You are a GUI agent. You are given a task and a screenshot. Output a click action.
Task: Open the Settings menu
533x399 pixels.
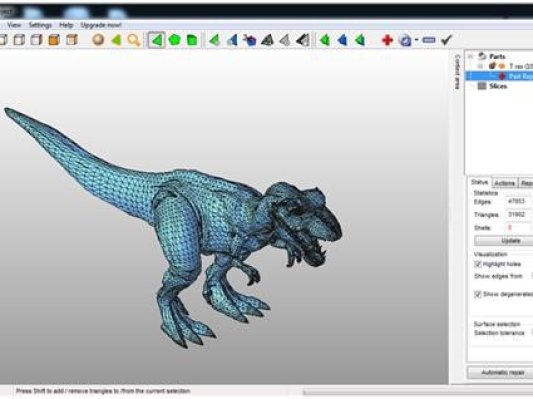point(40,25)
